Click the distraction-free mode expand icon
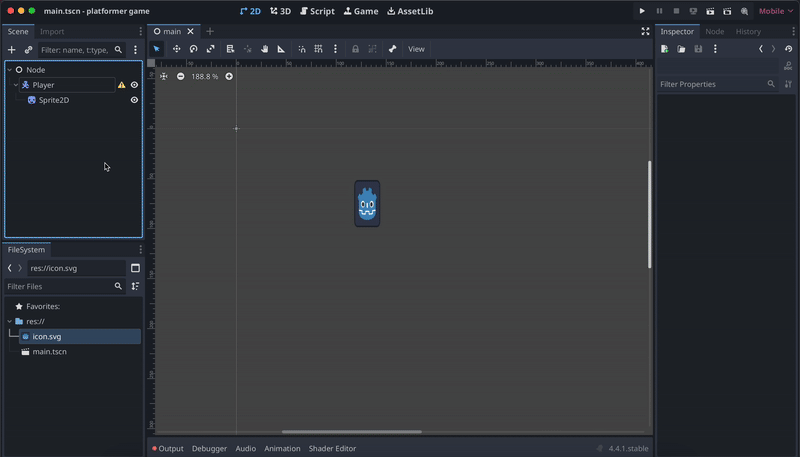This screenshot has height=457, width=800. [x=645, y=32]
